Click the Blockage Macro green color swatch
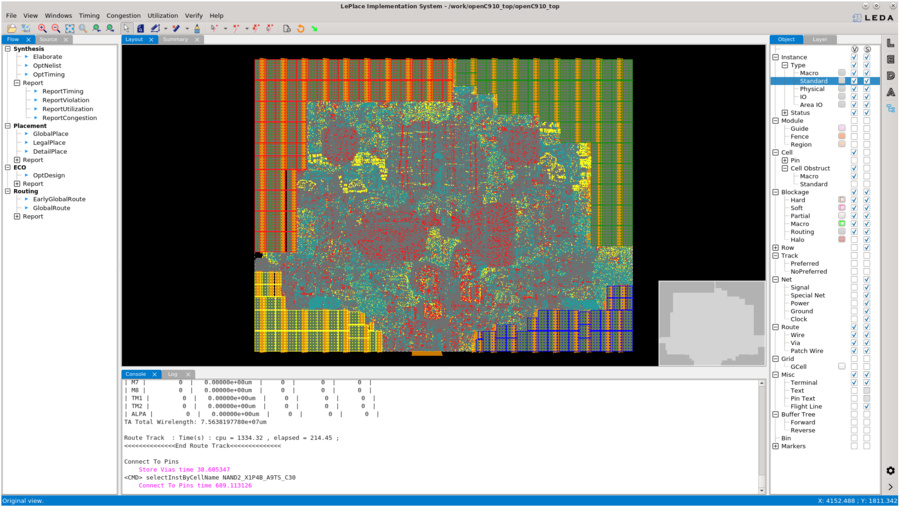 pos(842,224)
